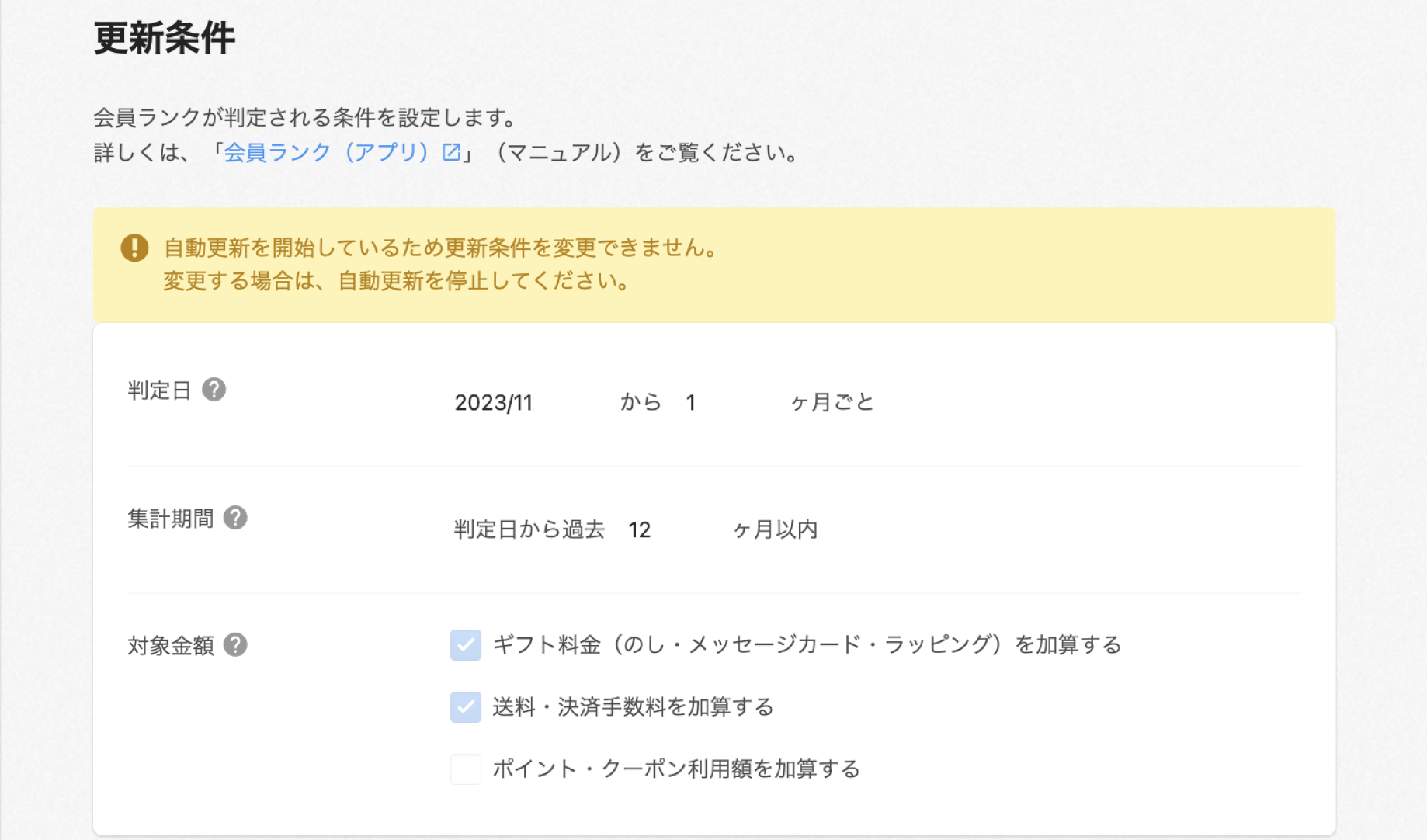Open the 対象金額 help tooltip icon
The image size is (1427, 840).
pyautogui.click(x=235, y=645)
